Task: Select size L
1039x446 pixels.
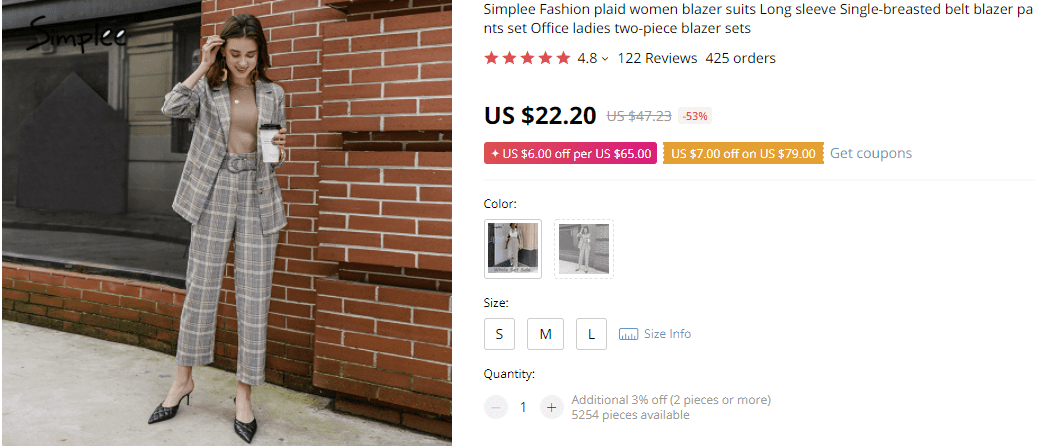Action: point(591,334)
